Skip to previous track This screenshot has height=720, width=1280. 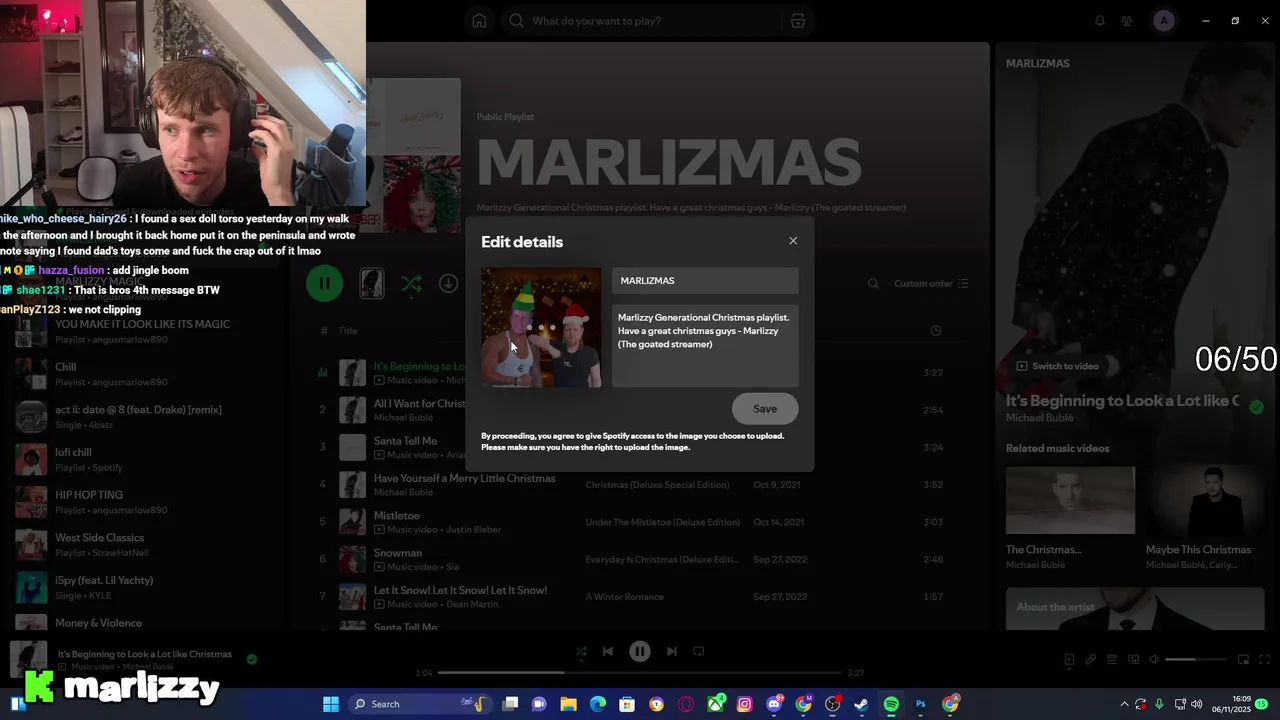point(607,651)
